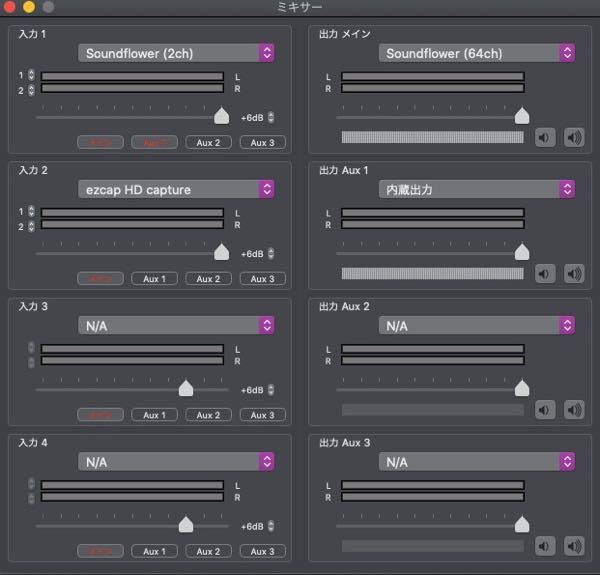
Task: Click low-volume speaker icon in 出力 Aux 3
Action: [545, 546]
